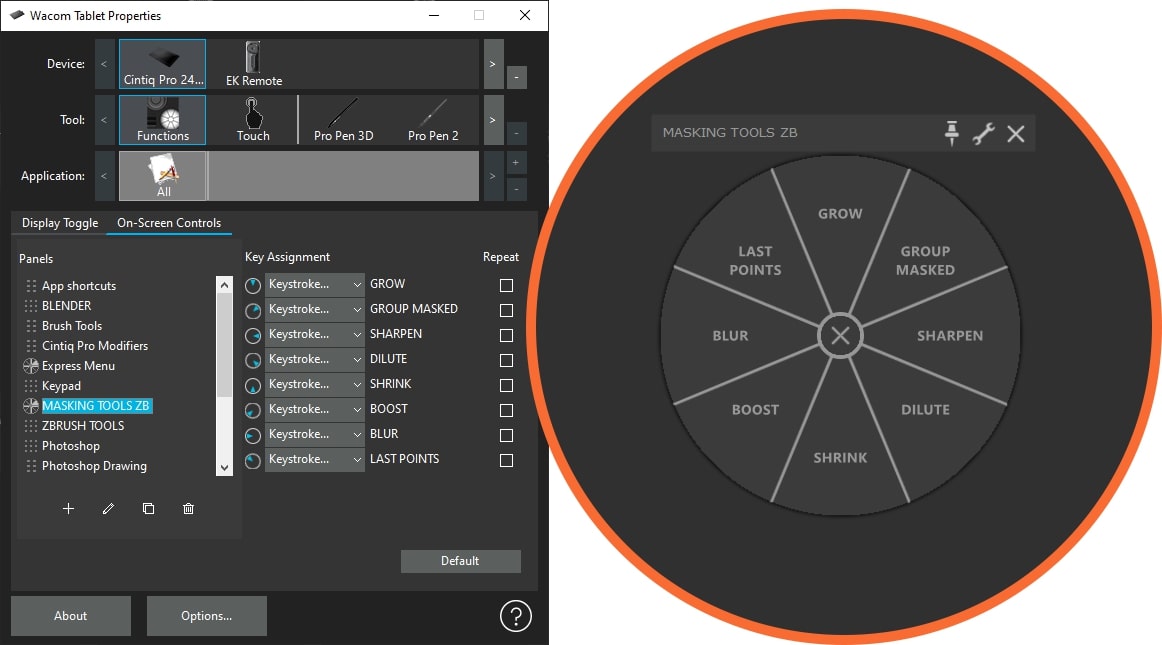
Task: Select the EK Remote device icon
Action: 253,64
